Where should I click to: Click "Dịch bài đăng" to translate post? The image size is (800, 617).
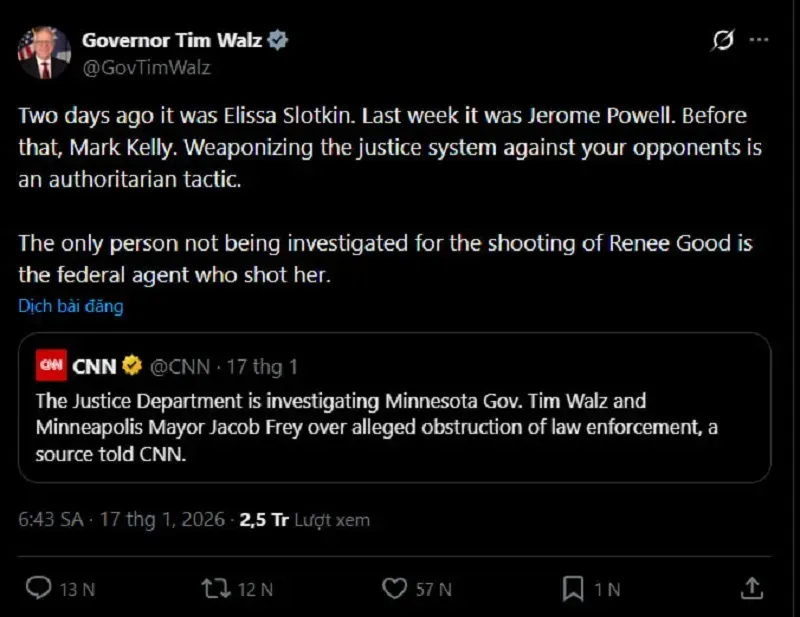(70, 306)
